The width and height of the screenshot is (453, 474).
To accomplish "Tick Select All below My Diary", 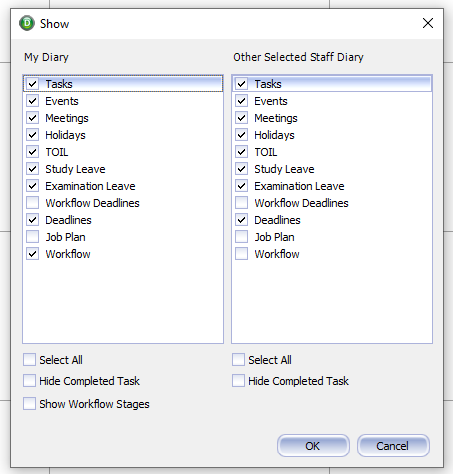I will point(29,360).
